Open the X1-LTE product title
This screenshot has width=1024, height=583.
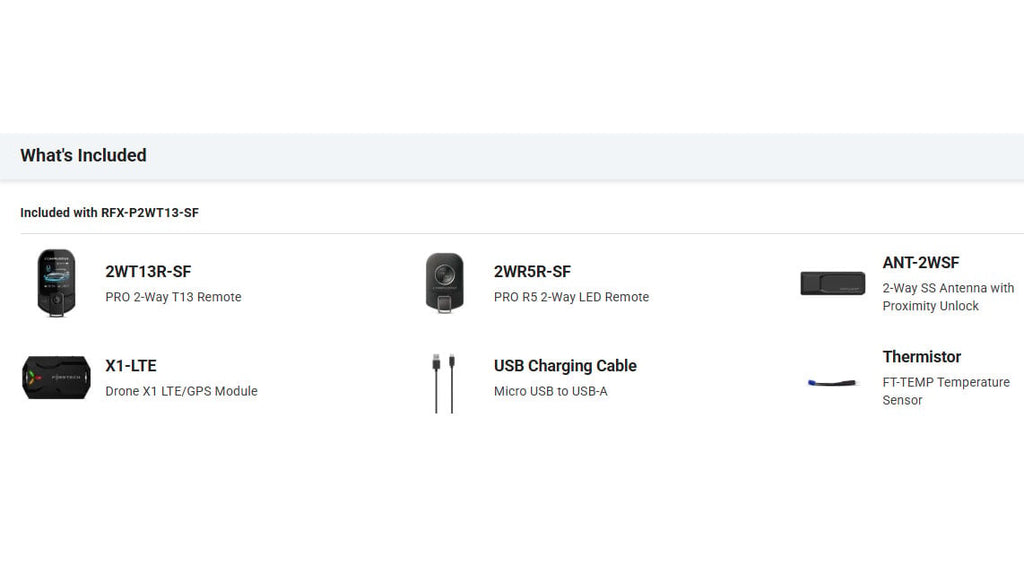[131, 366]
